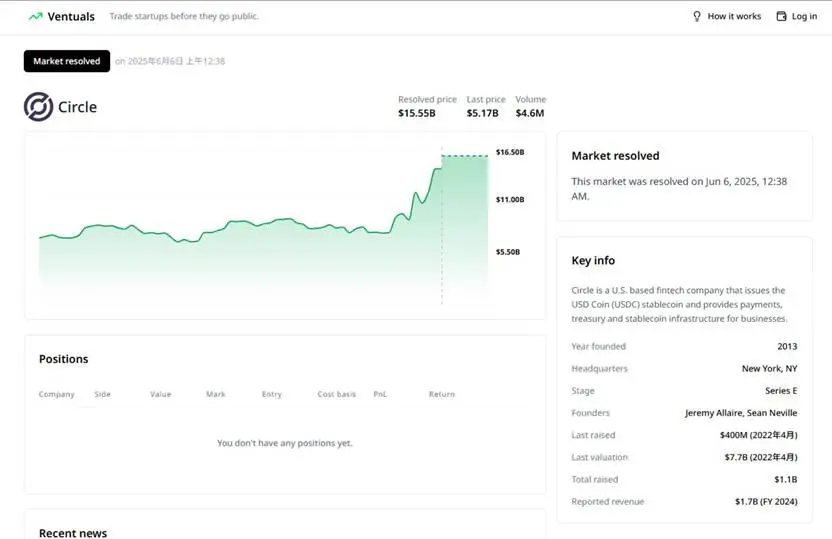The width and height of the screenshot is (832, 539).
Task: Sort positions by Value column header
Action: pos(161,394)
